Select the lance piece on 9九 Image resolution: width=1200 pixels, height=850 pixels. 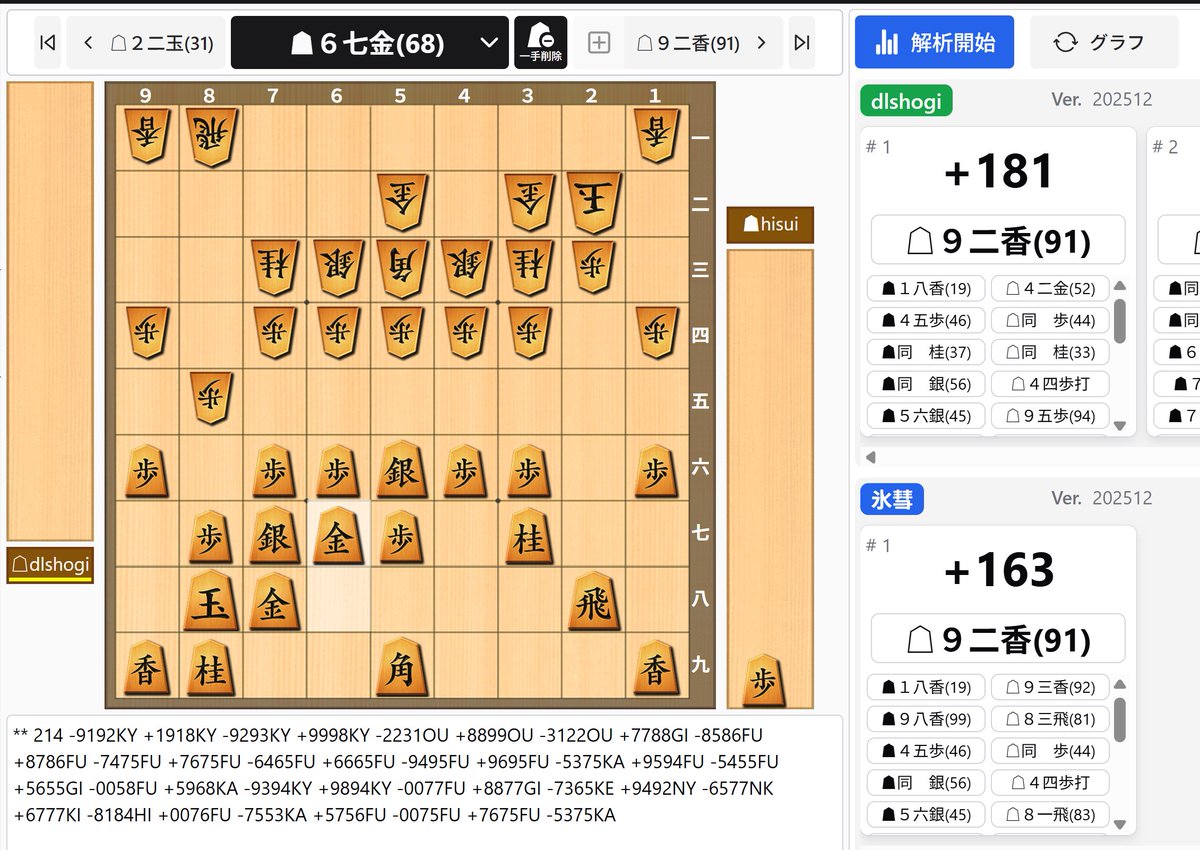click(x=146, y=666)
